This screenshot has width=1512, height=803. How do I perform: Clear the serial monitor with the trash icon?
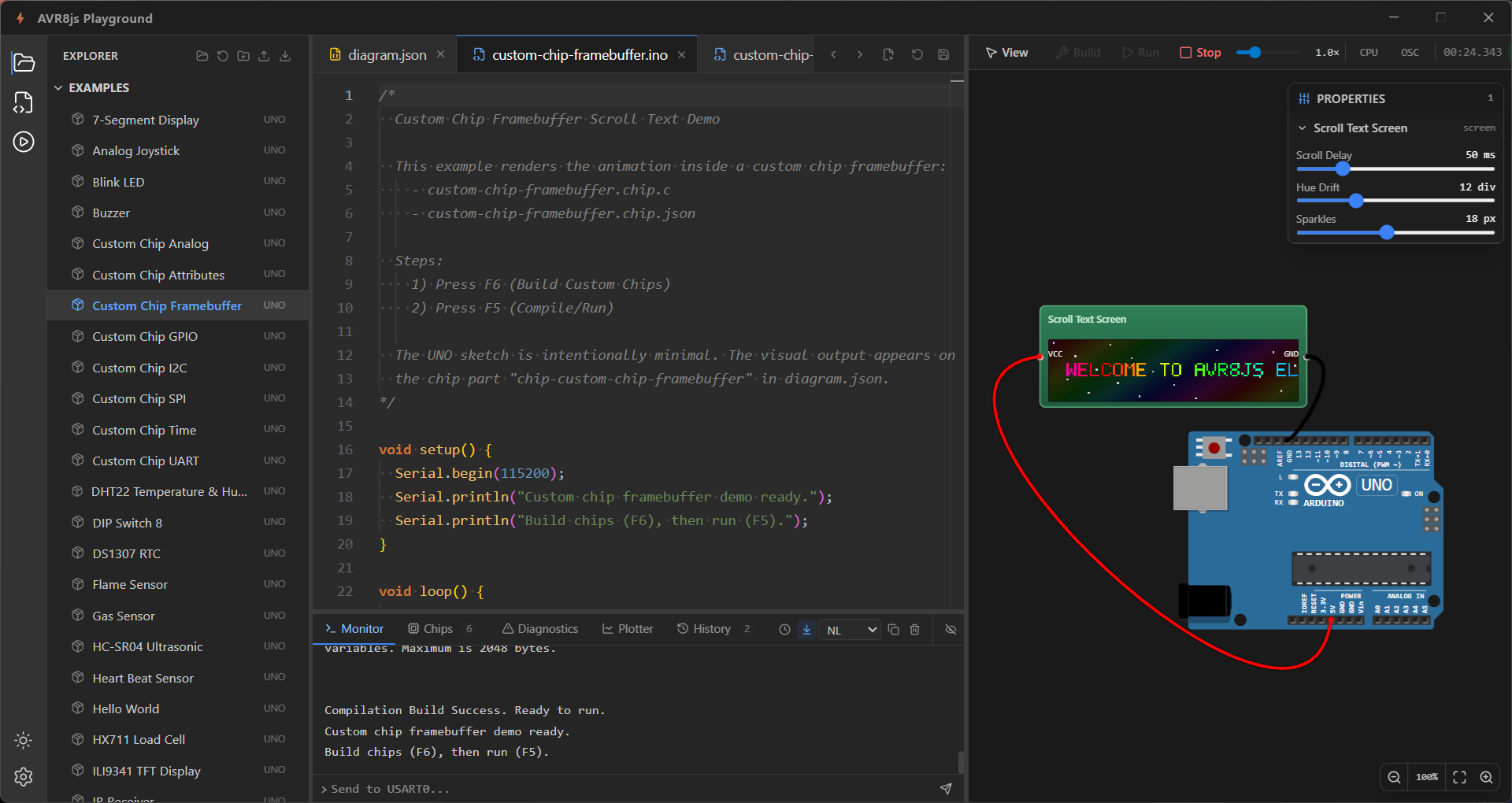click(915, 630)
